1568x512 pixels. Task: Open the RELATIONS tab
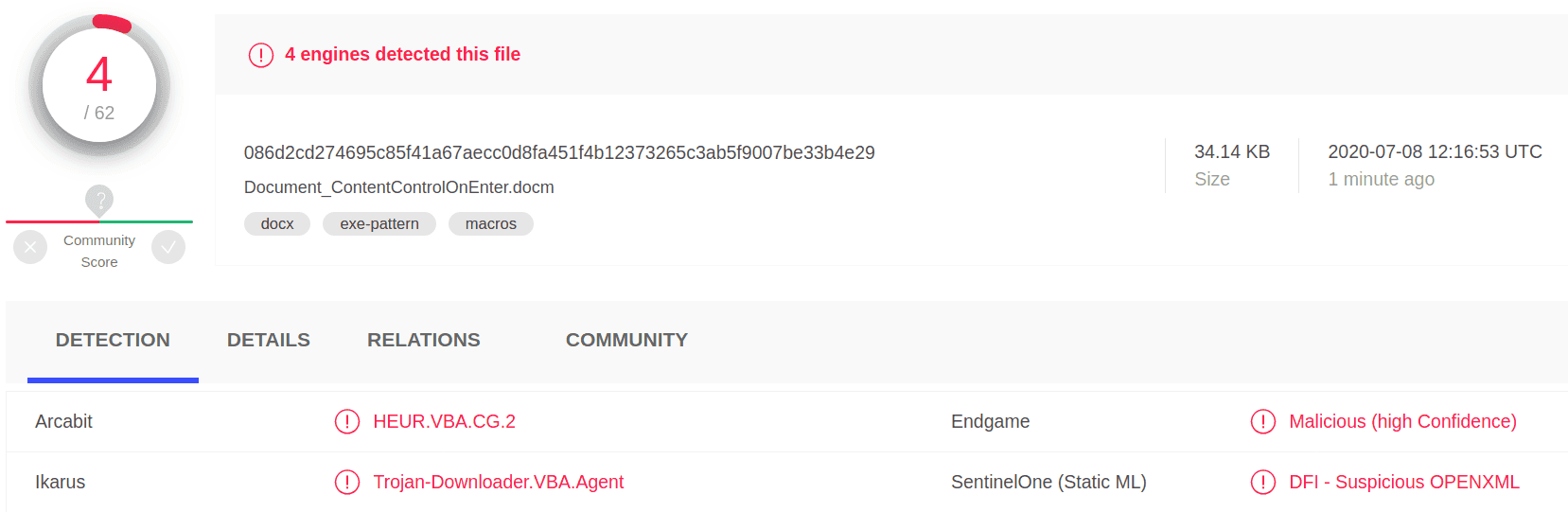coord(423,340)
